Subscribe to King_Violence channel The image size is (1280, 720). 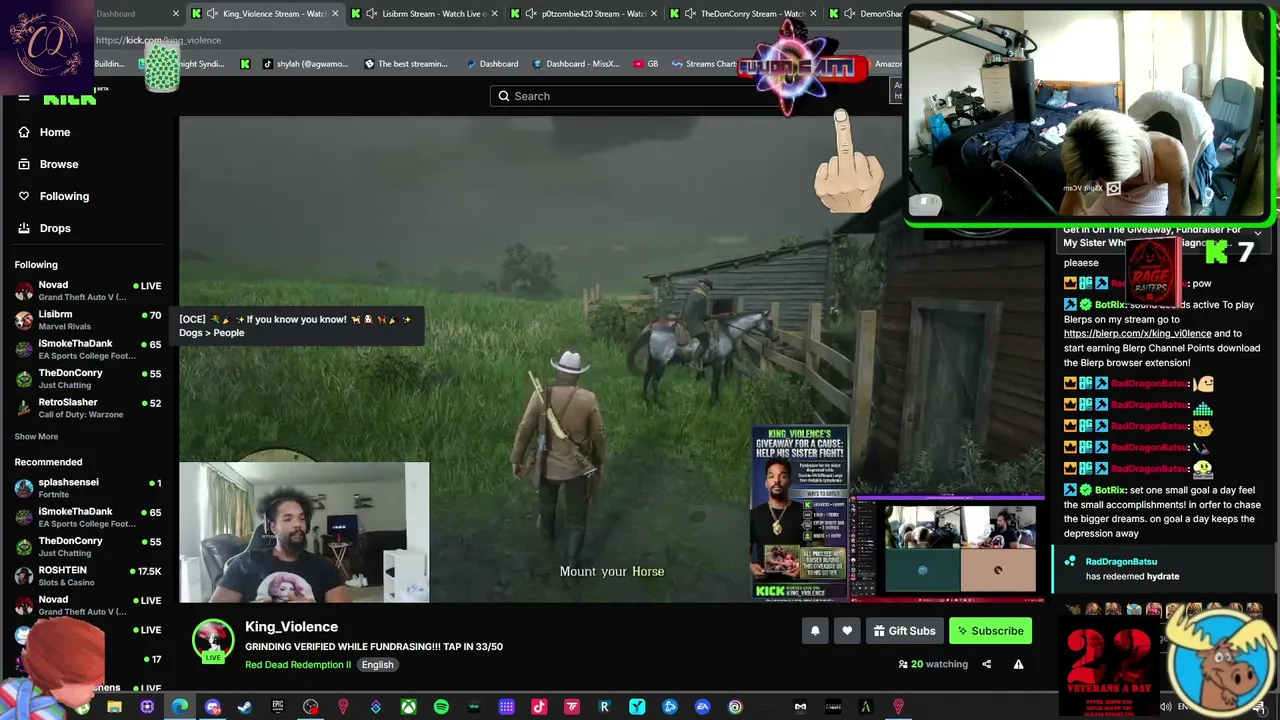tap(990, 631)
